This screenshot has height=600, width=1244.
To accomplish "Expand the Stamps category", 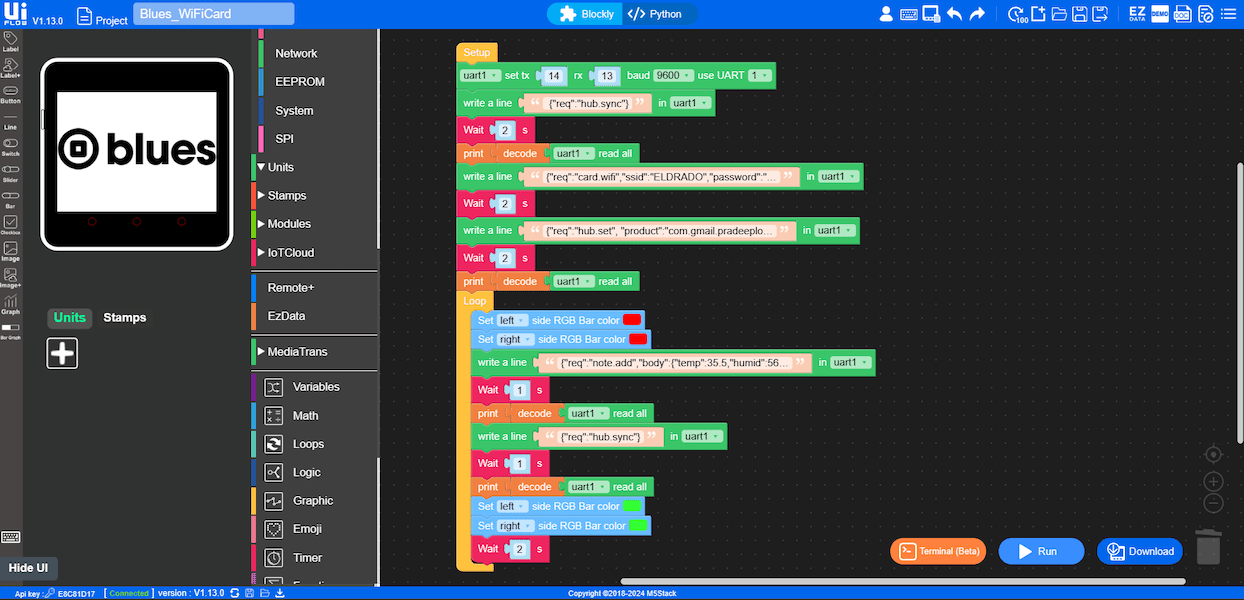I will (282, 195).
